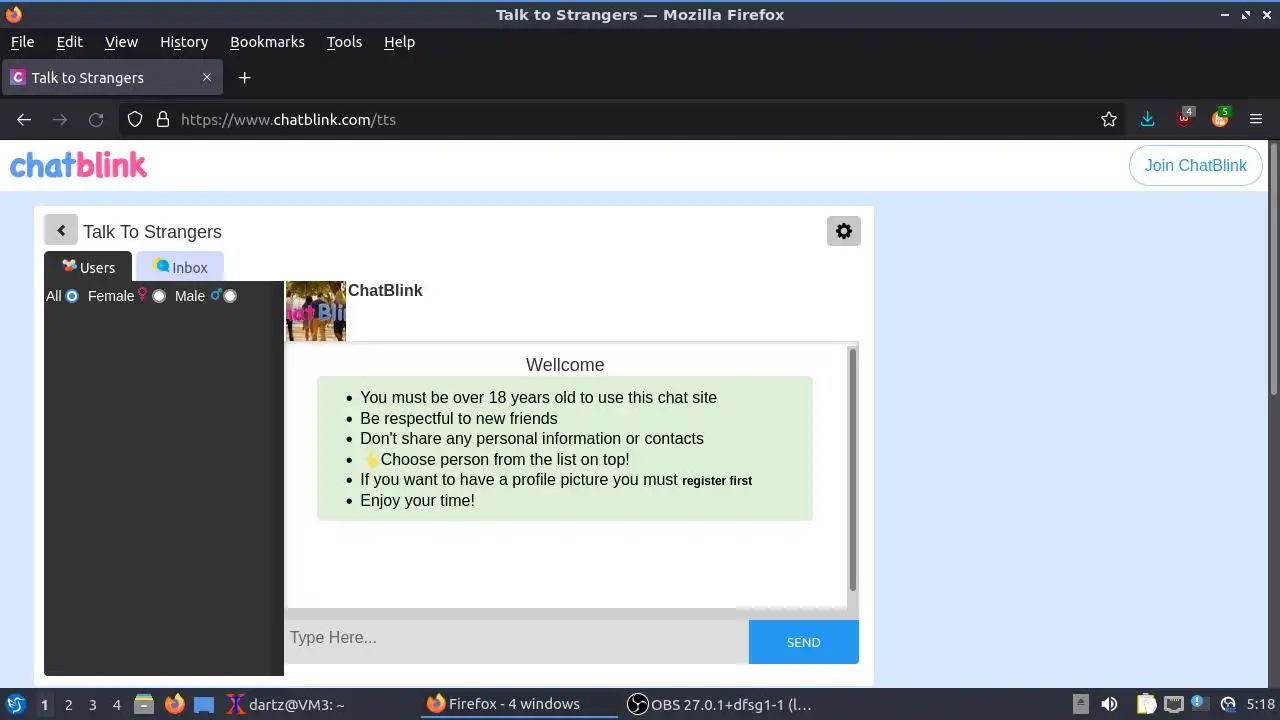Click the 5:18 clock in taskbar
Viewport: 1280px width, 720px height.
coord(1261,704)
